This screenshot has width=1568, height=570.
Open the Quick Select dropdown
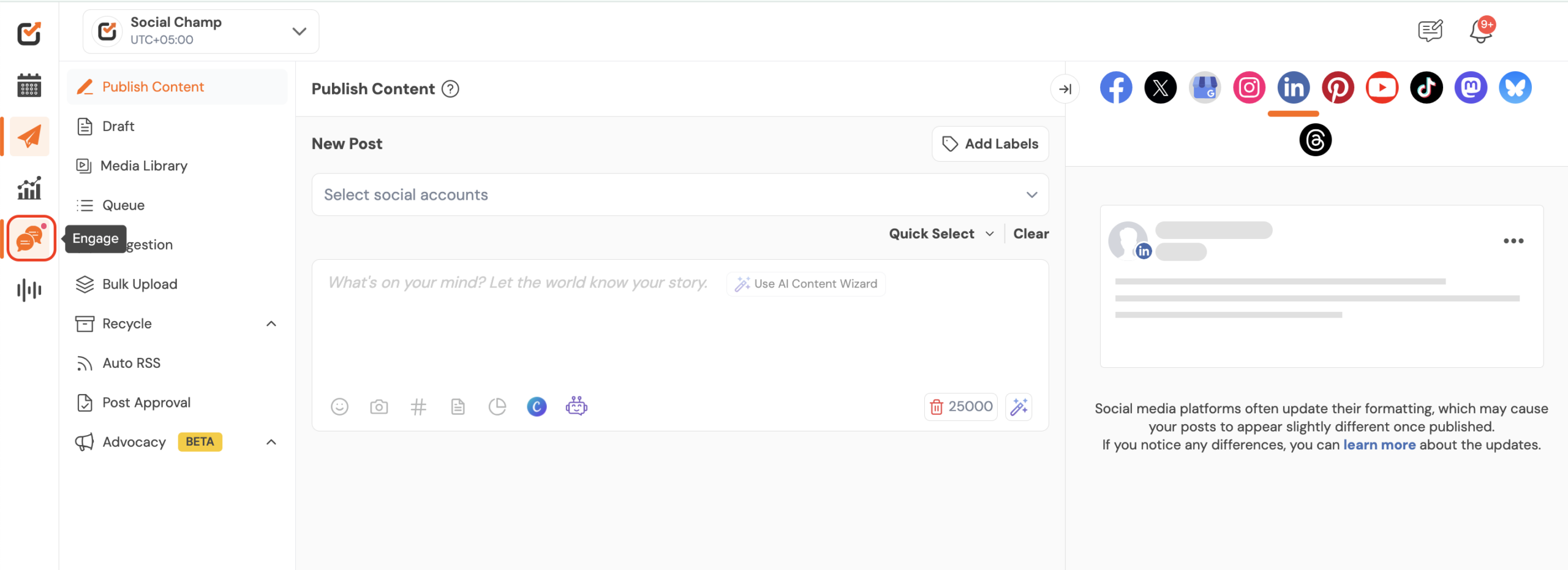pyautogui.click(x=941, y=234)
